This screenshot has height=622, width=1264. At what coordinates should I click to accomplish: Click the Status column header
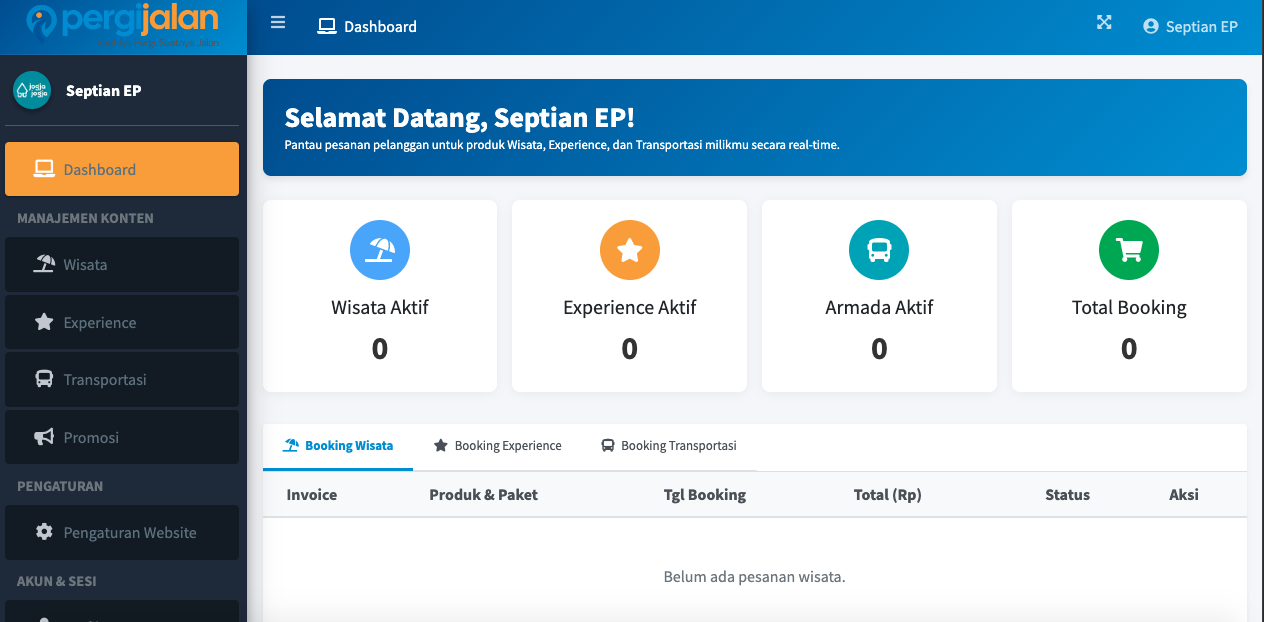[1067, 495]
